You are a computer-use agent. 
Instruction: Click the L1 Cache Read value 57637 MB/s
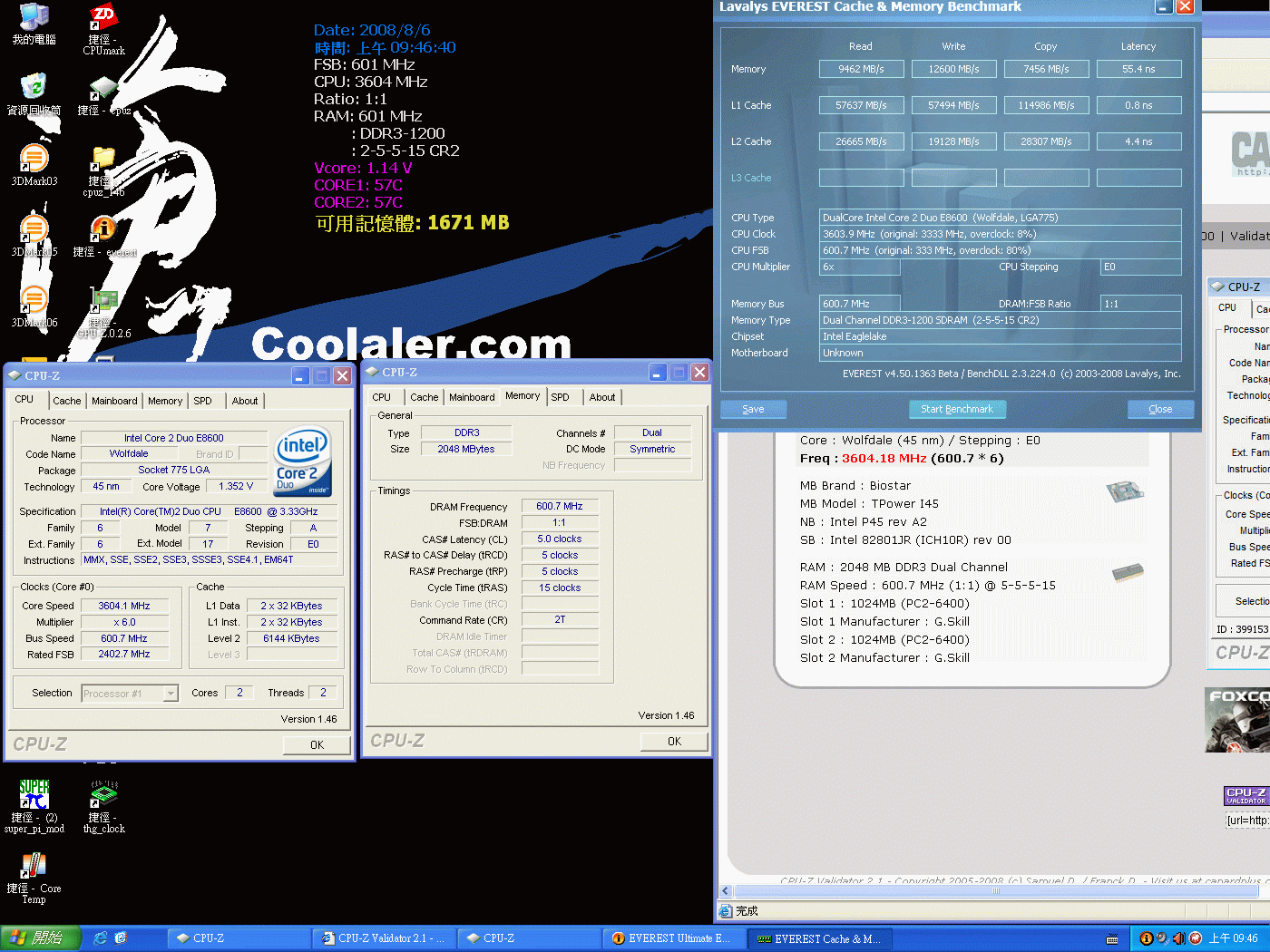tap(861, 105)
